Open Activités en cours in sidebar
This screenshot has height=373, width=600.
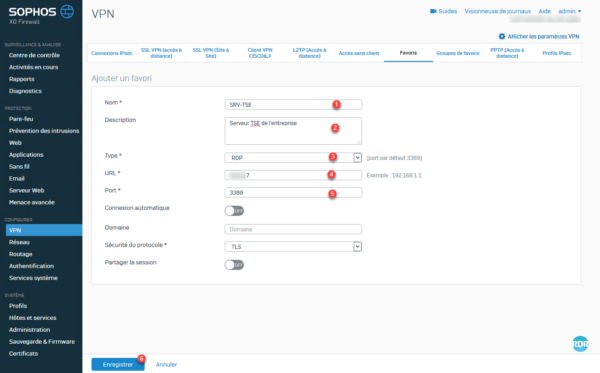pyautogui.click(x=34, y=67)
